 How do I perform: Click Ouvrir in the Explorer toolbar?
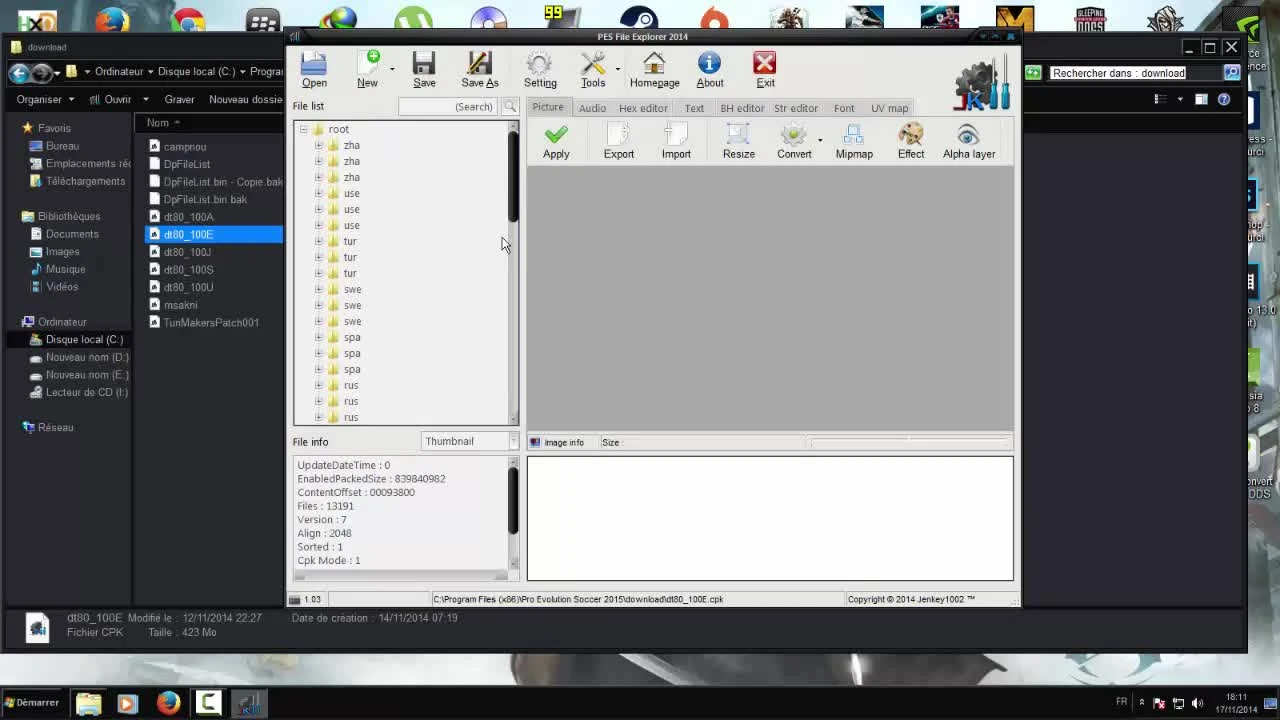(118, 99)
